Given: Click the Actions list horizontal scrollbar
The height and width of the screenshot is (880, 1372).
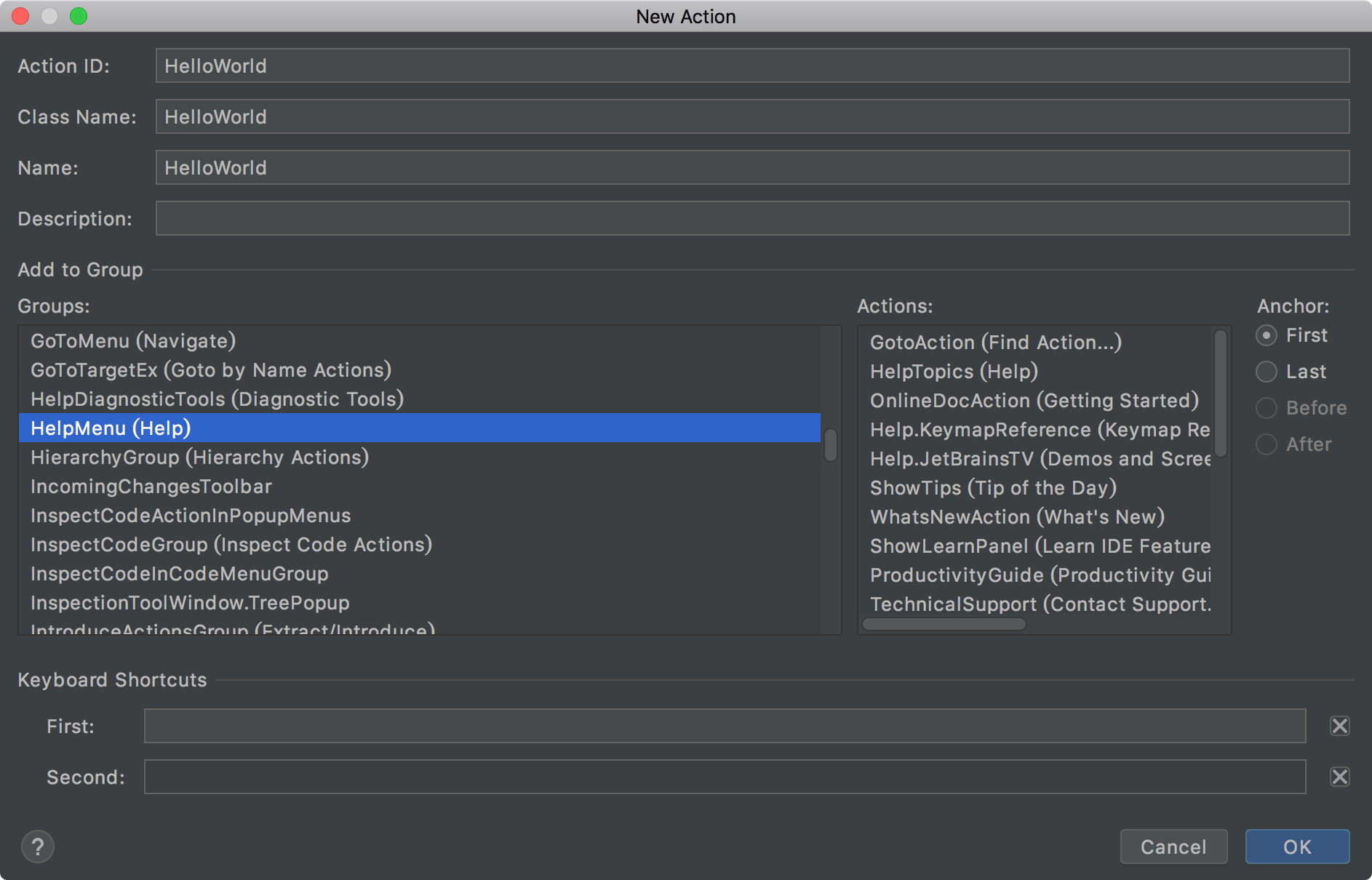Looking at the screenshot, I should (944, 624).
